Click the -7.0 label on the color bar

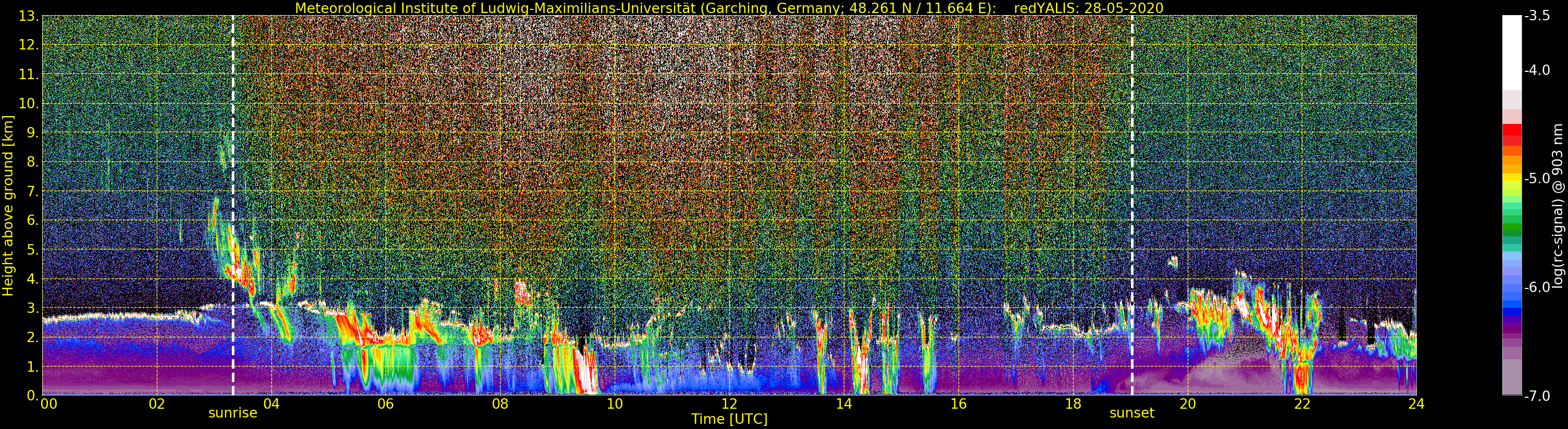pyautogui.click(x=1537, y=396)
